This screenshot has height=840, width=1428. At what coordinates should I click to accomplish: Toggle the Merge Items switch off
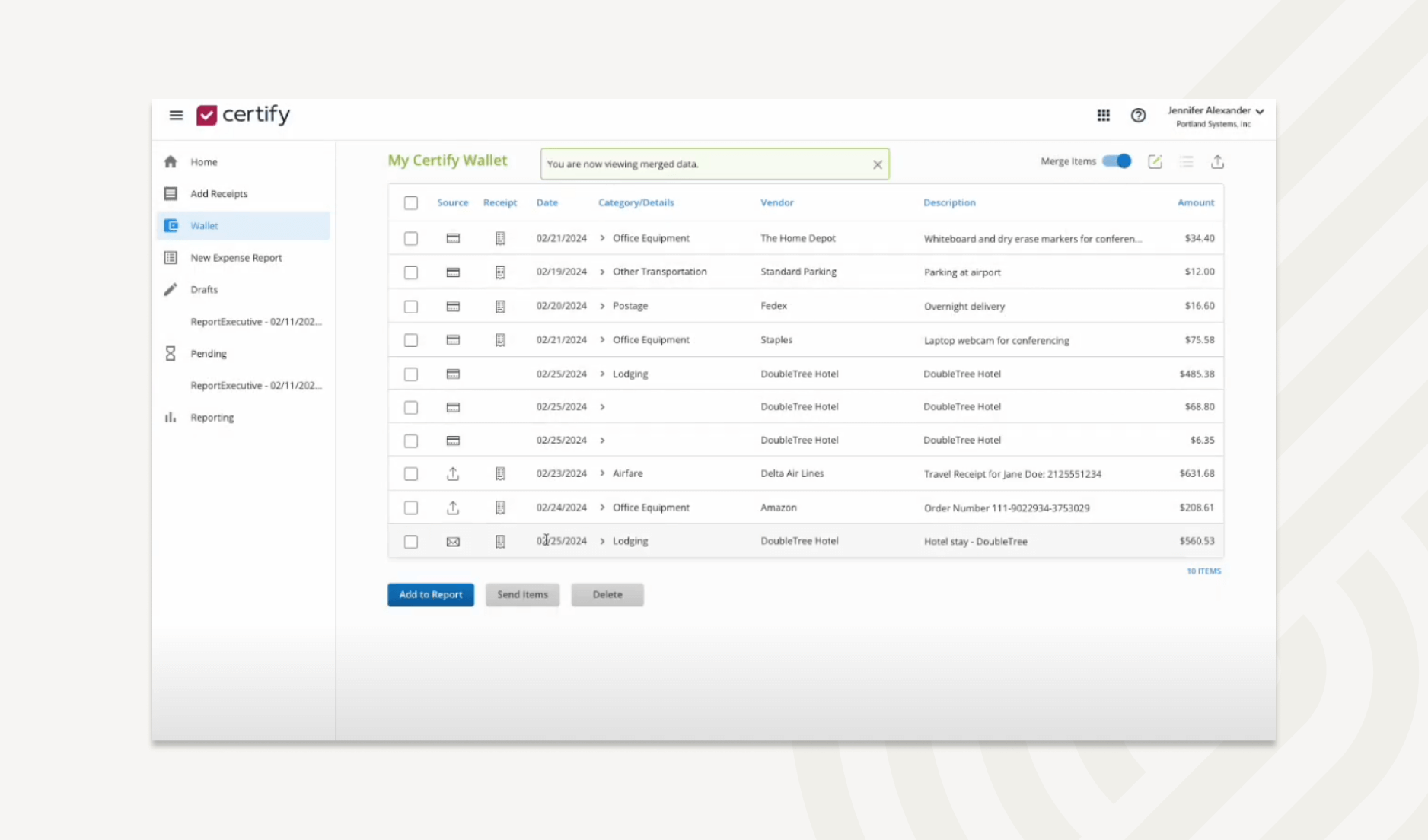(1117, 161)
